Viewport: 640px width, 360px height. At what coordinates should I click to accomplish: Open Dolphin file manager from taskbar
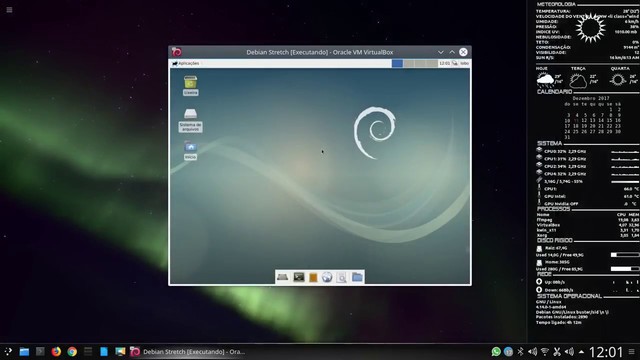click(x=24, y=351)
